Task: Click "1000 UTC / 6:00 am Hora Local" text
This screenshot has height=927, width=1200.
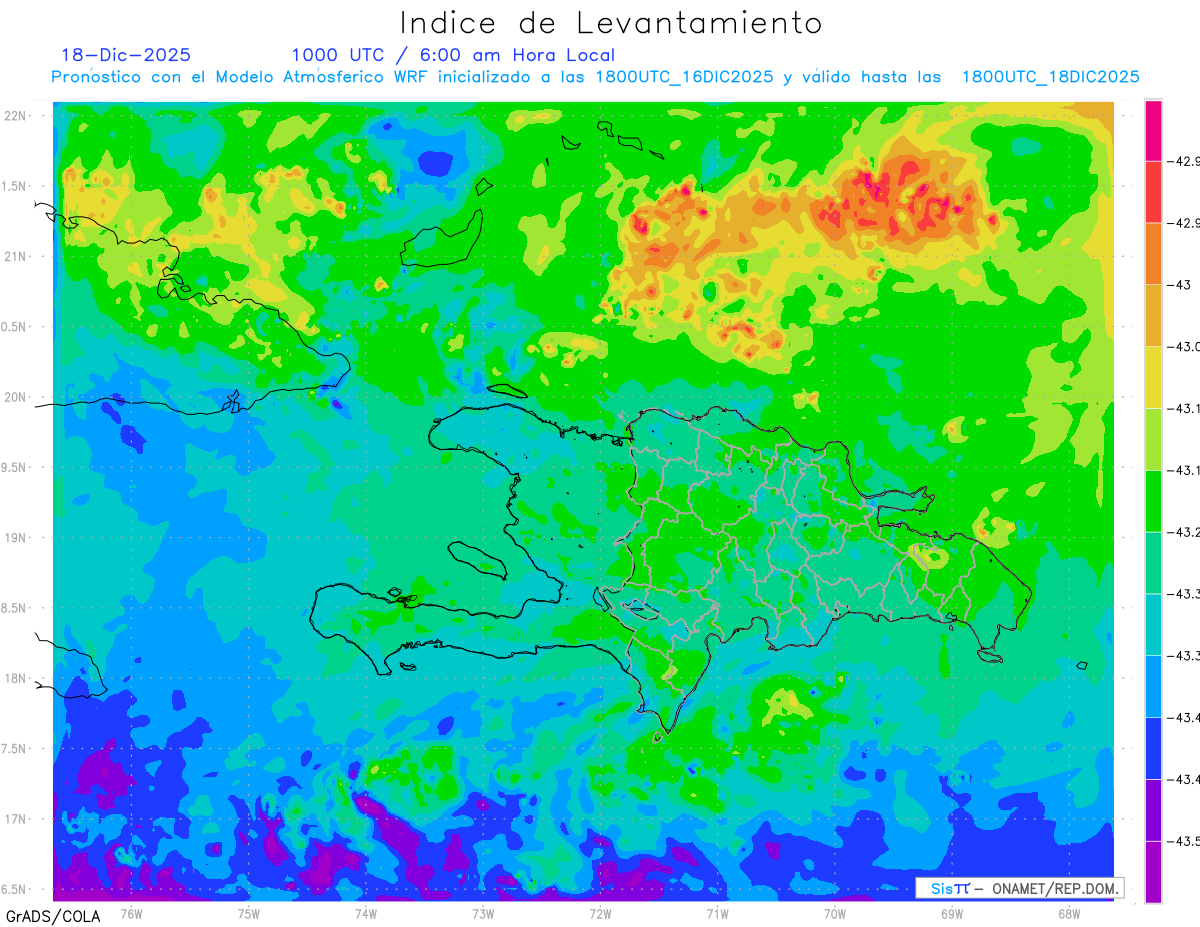Action: coord(453,55)
